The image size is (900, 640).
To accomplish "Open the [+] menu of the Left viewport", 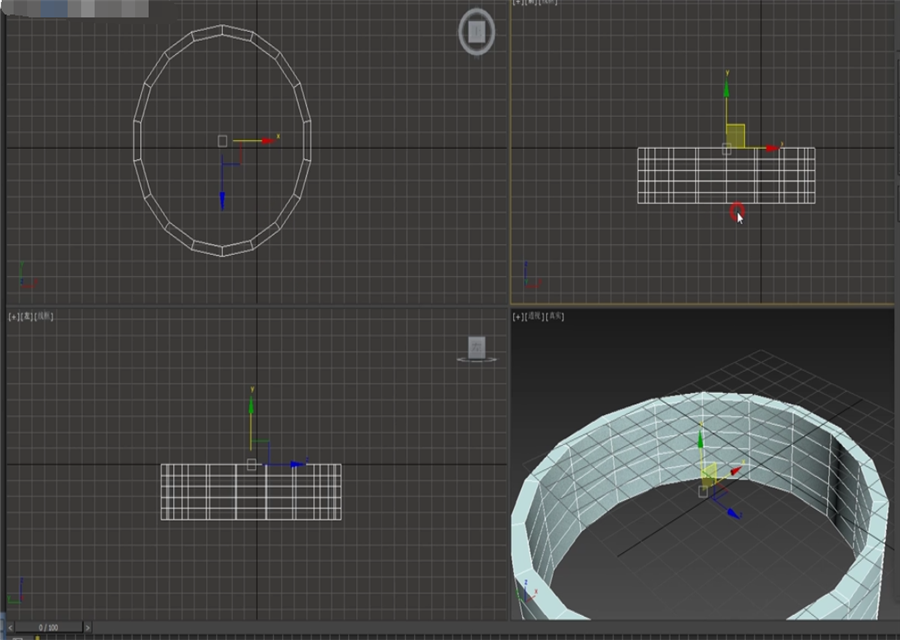I will (14, 316).
